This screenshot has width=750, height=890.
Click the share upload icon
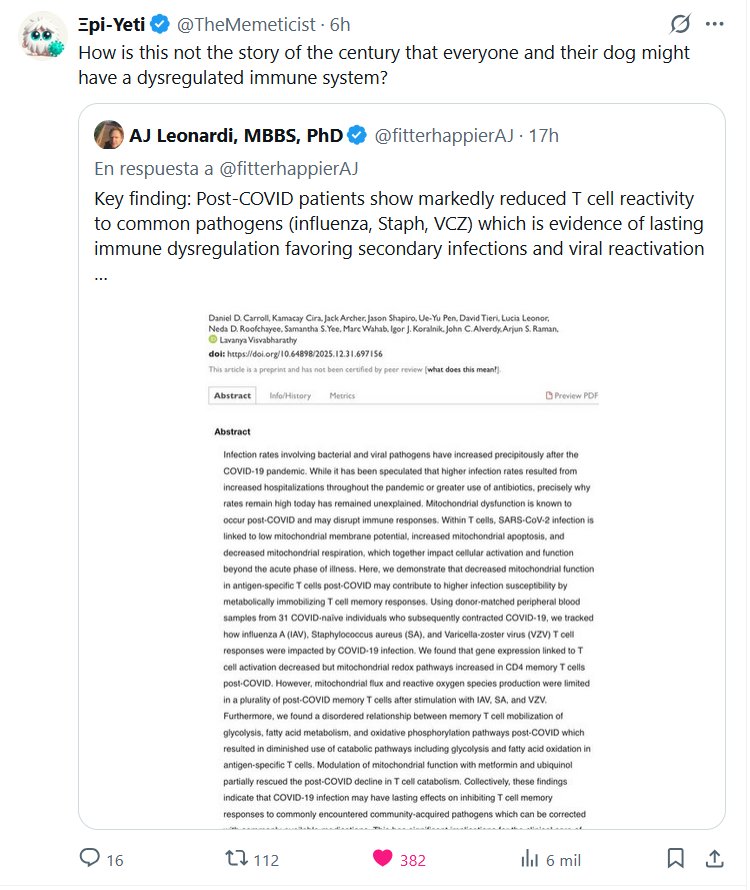(x=714, y=858)
